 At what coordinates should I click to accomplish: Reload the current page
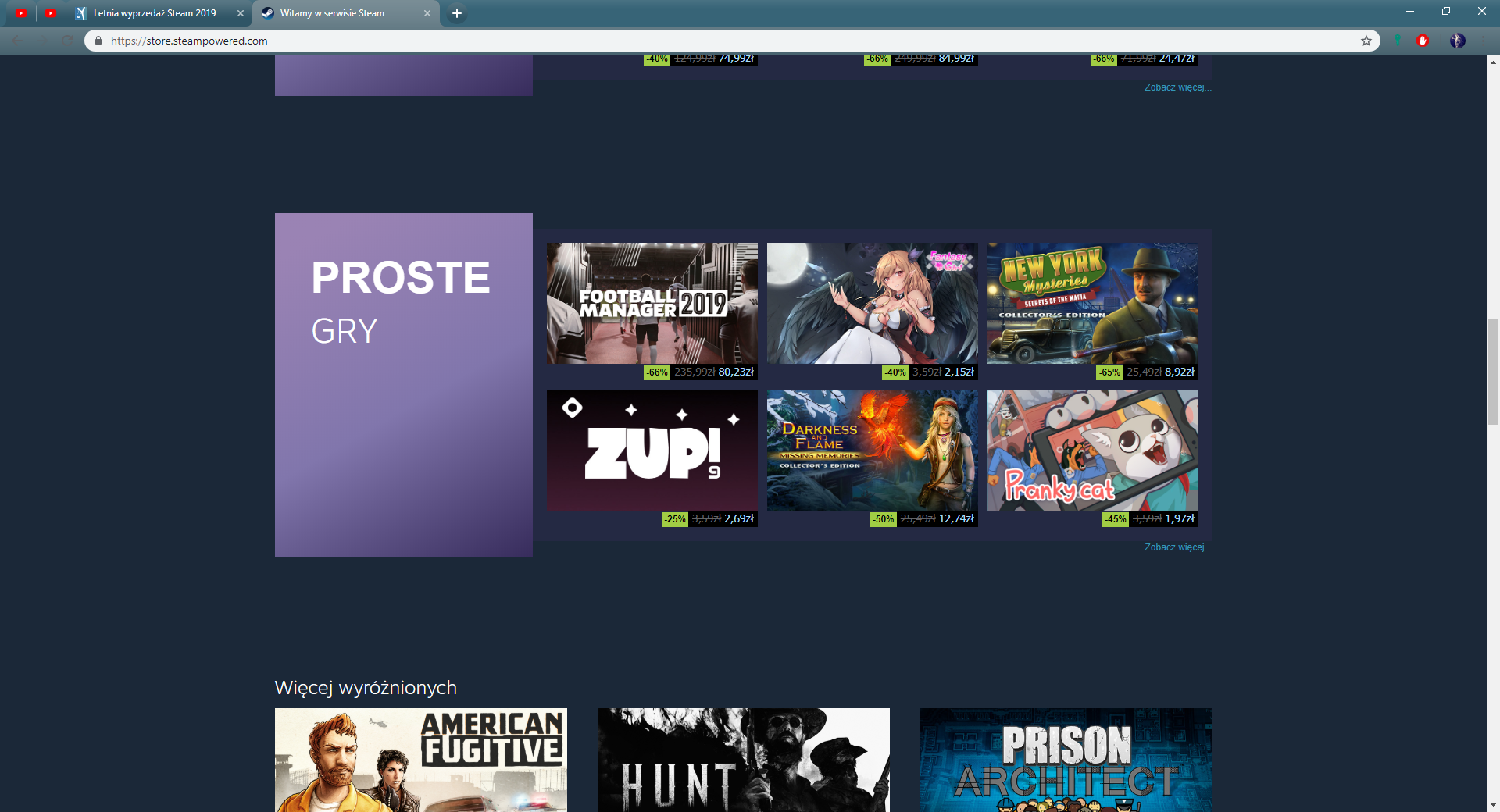coord(67,41)
